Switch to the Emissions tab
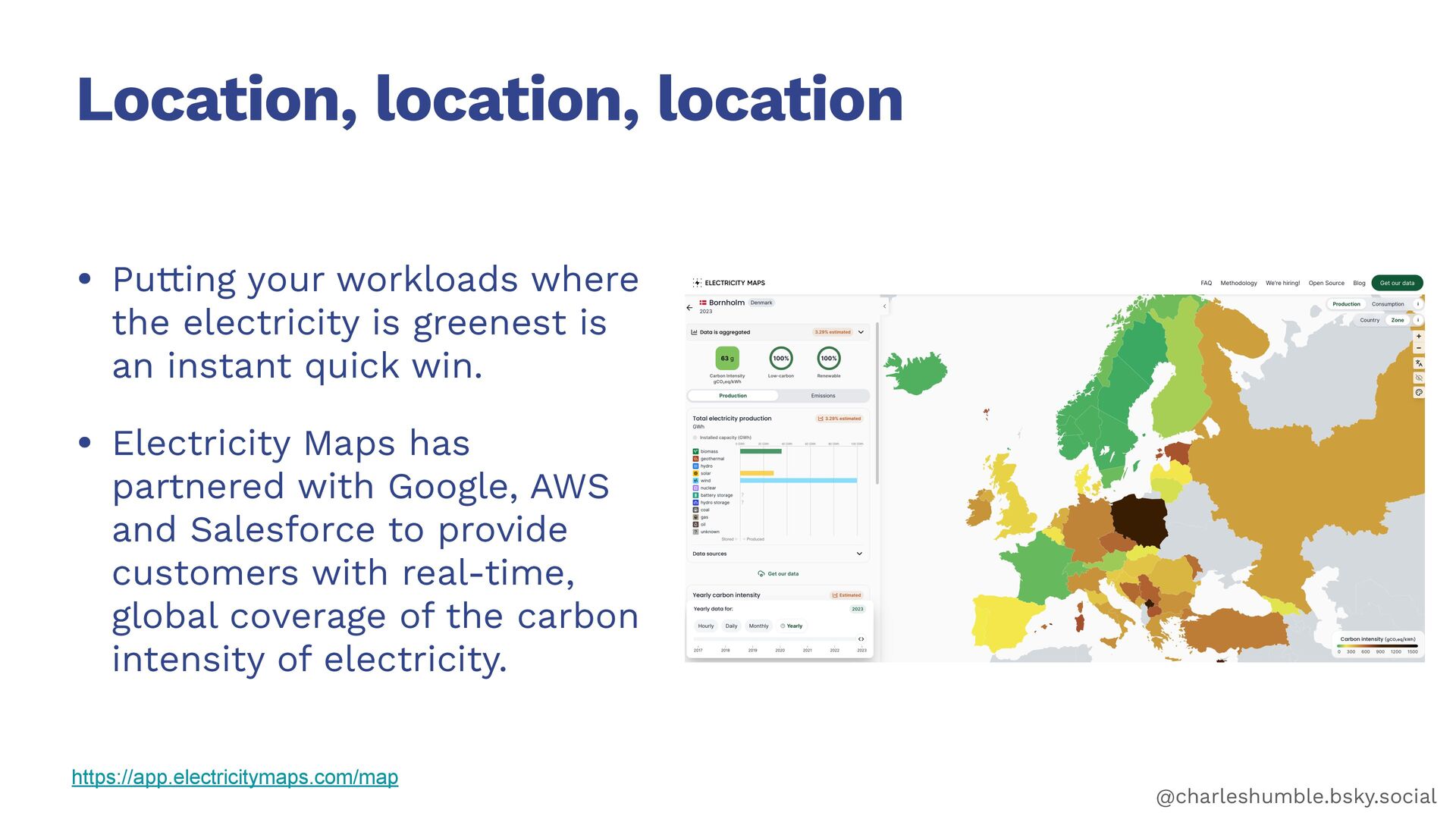Viewport: 1456px width, 819px height. click(823, 396)
